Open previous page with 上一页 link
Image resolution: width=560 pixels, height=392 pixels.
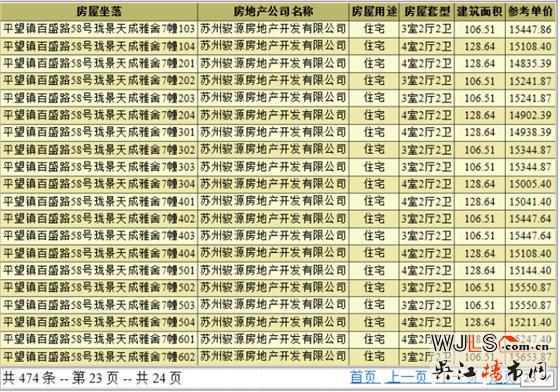408,377
